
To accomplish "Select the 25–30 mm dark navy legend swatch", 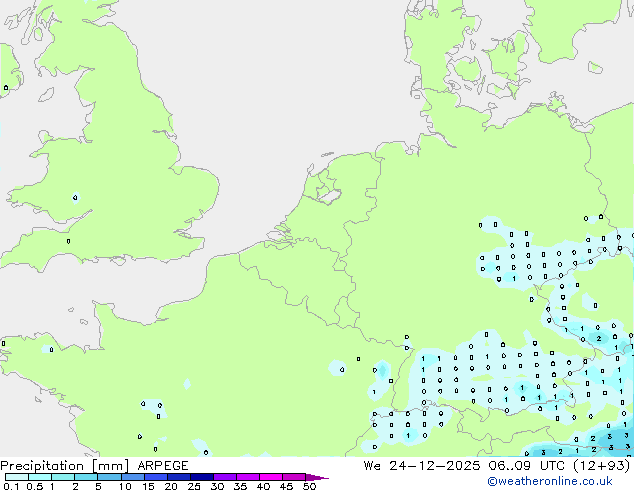I will click(202, 477).
